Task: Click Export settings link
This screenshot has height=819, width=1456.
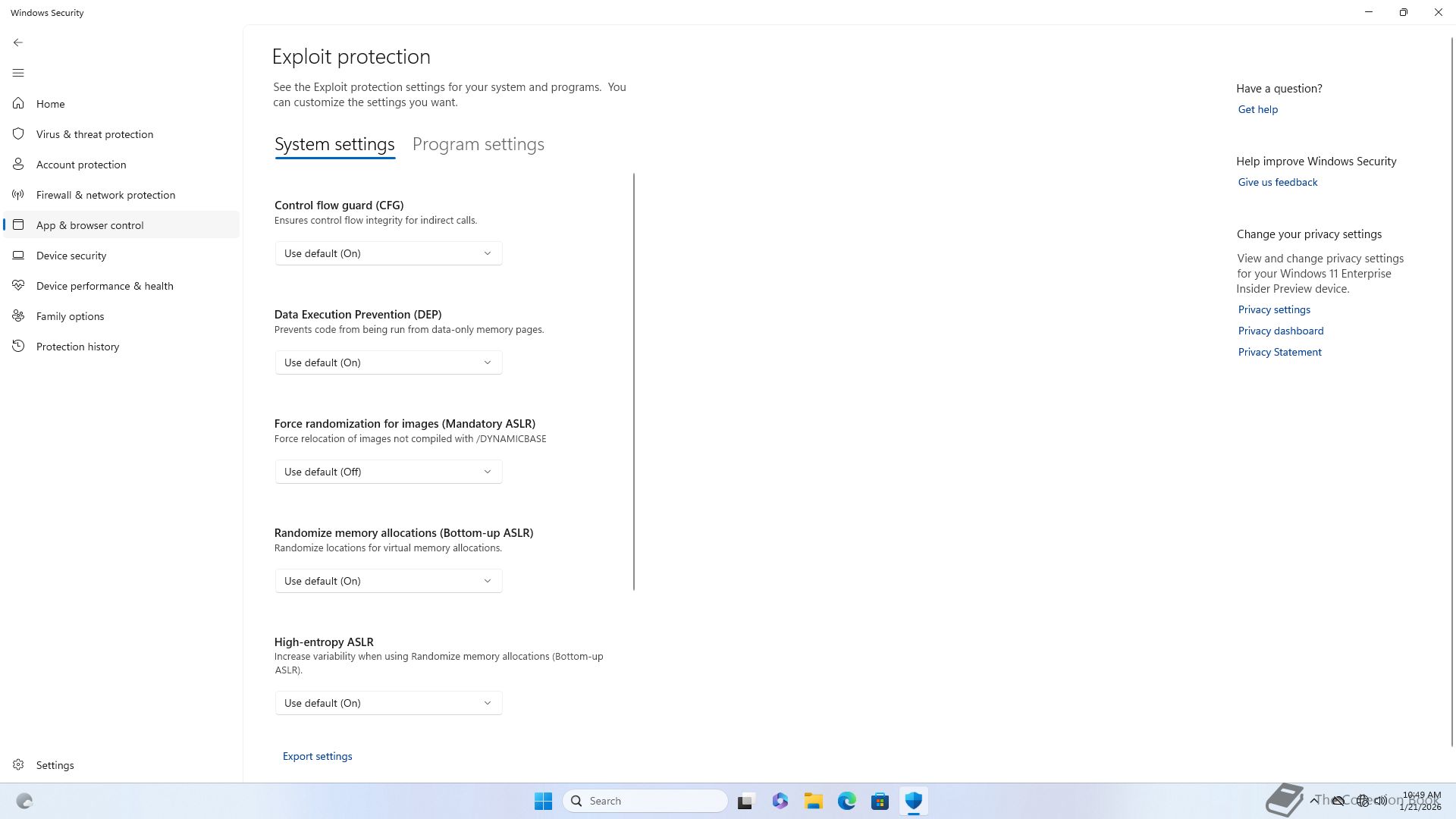Action: point(317,756)
